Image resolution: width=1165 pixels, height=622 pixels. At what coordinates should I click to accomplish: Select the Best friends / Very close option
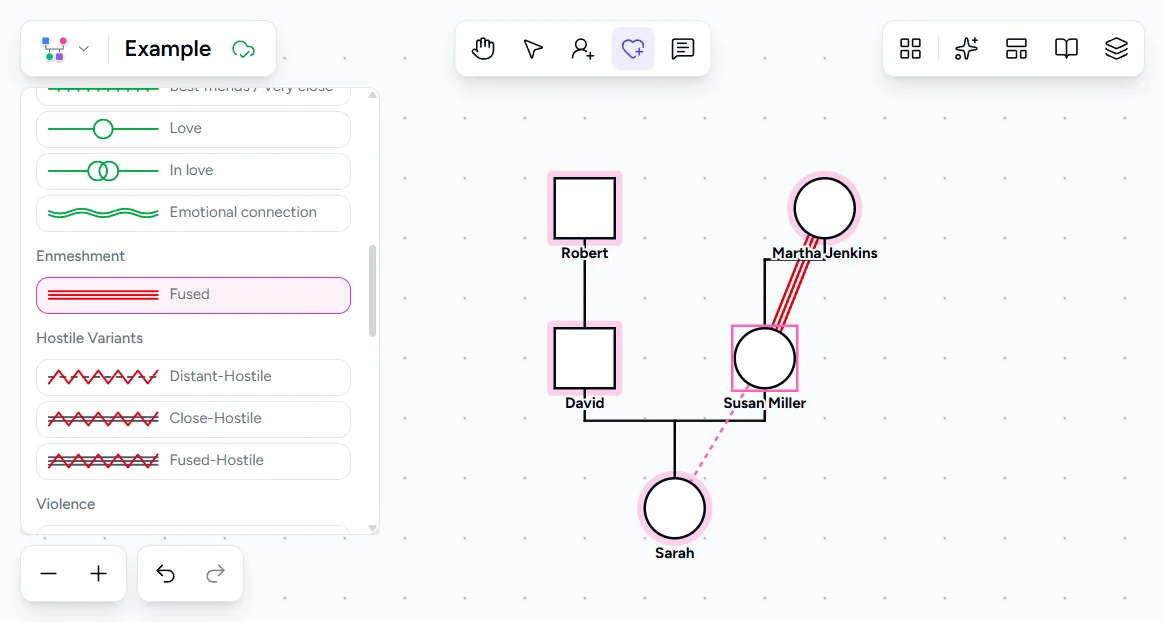[x=193, y=95]
